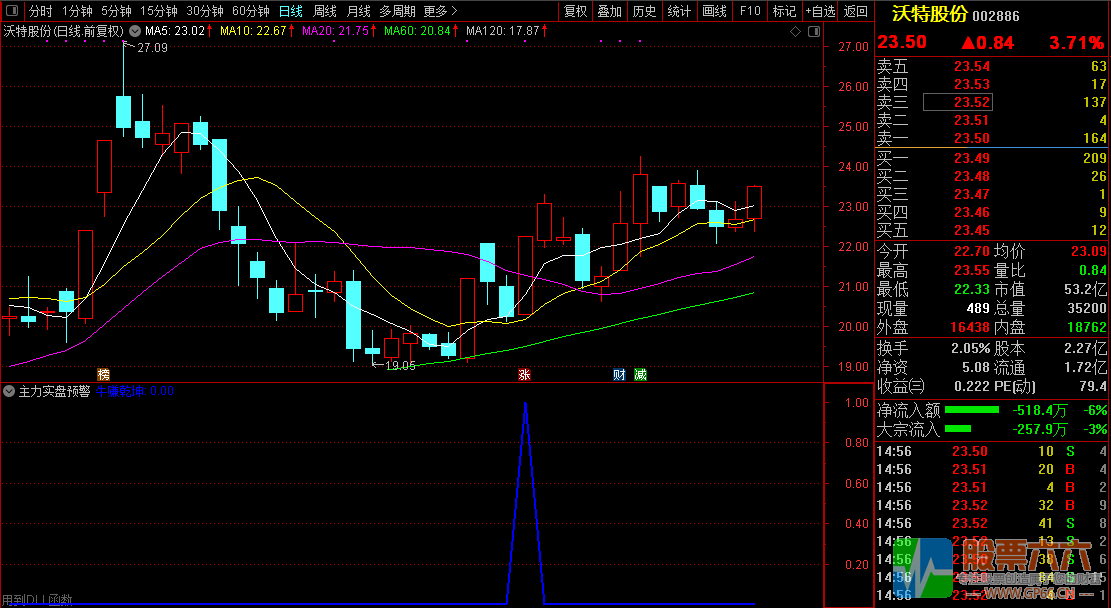Expand the 更多 periods menu
The width and height of the screenshot is (1111, 608).
pos(440,11)
